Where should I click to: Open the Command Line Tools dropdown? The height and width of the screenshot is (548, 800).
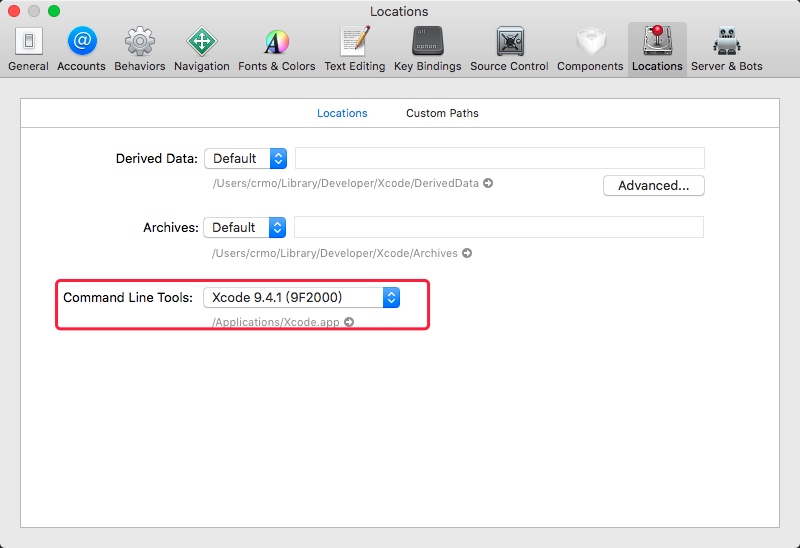pyautogui.click(x=301, y=297)
